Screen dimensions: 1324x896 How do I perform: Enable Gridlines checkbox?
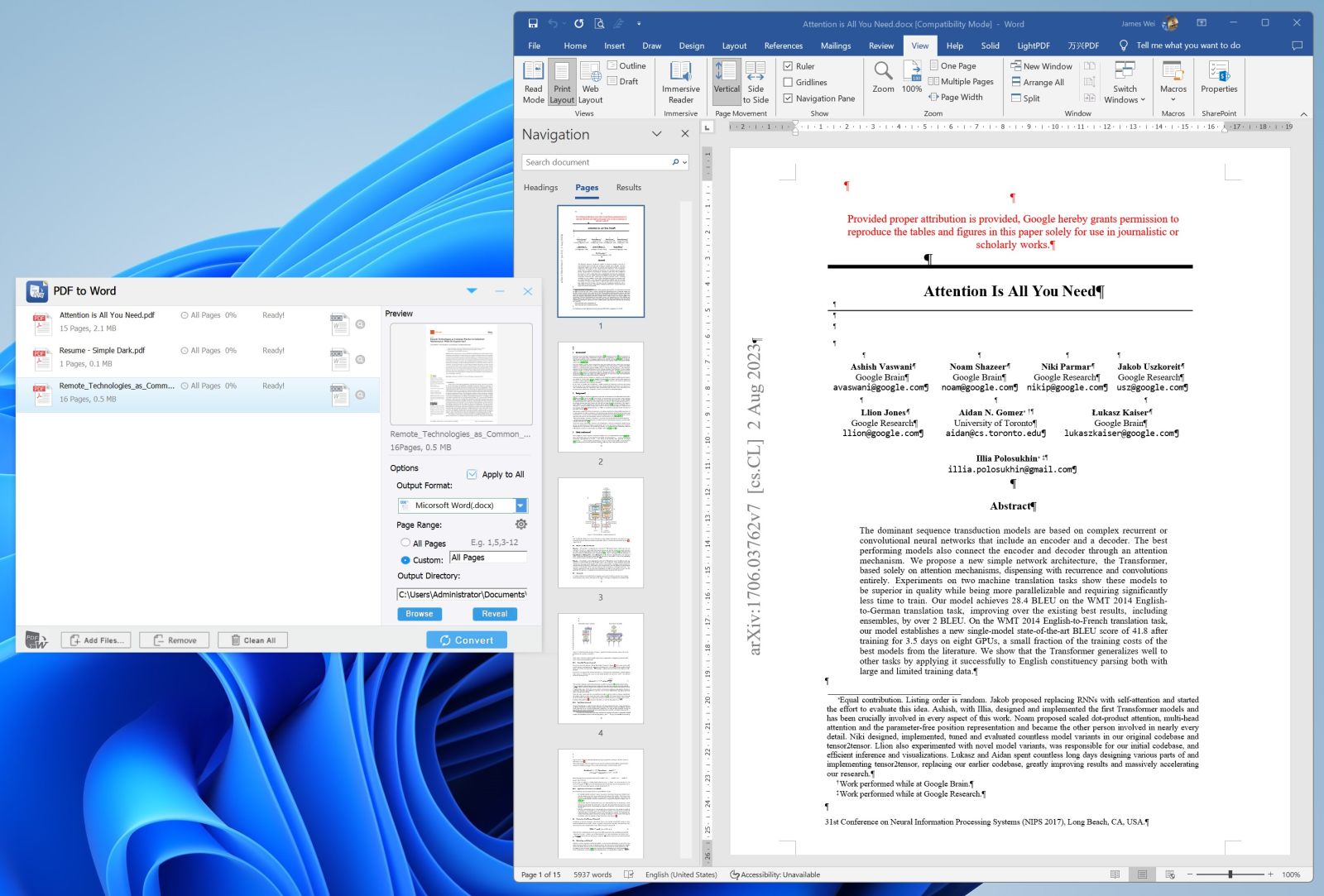click(x=788, y=82)
